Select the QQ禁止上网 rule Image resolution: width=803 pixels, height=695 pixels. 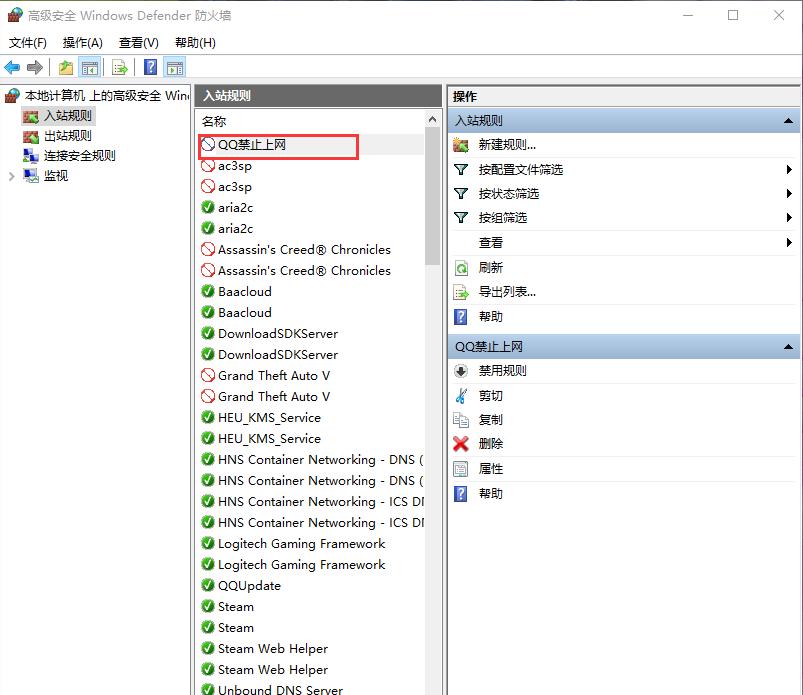click(x=252, y=145)
